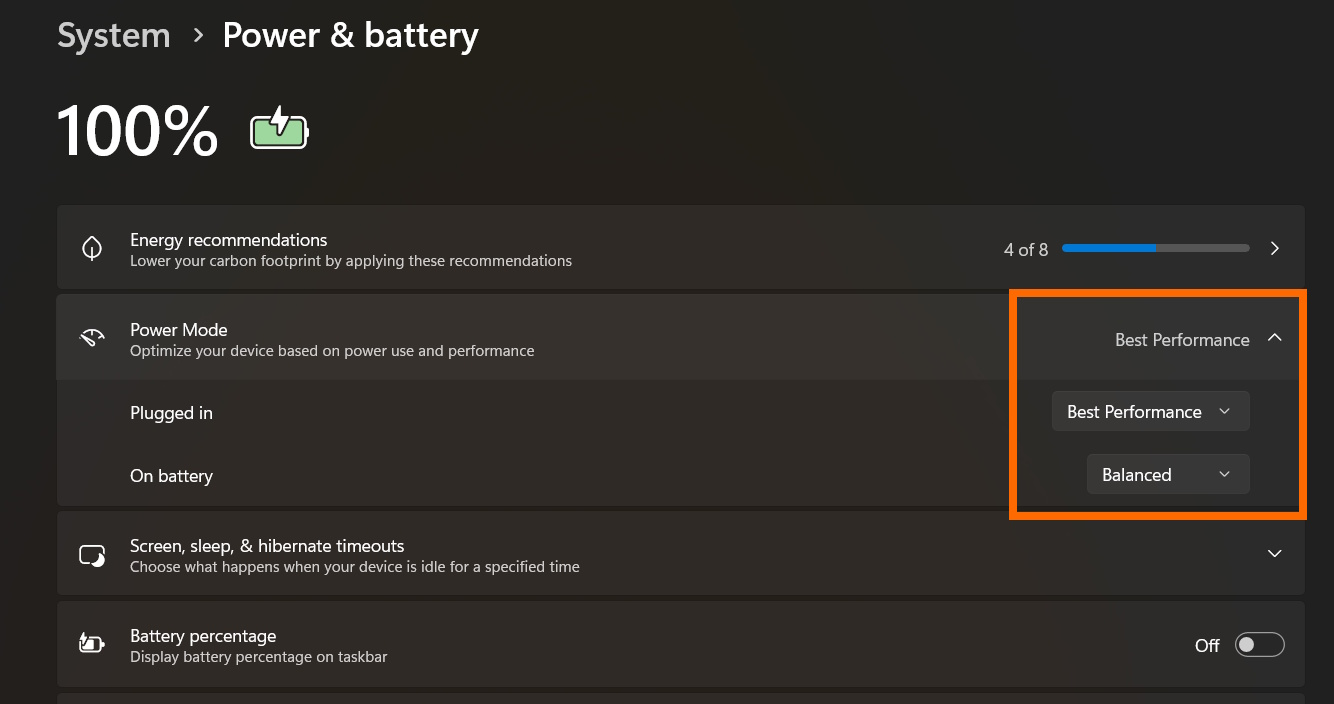Go back to System breadcrumb

[113, 36]
